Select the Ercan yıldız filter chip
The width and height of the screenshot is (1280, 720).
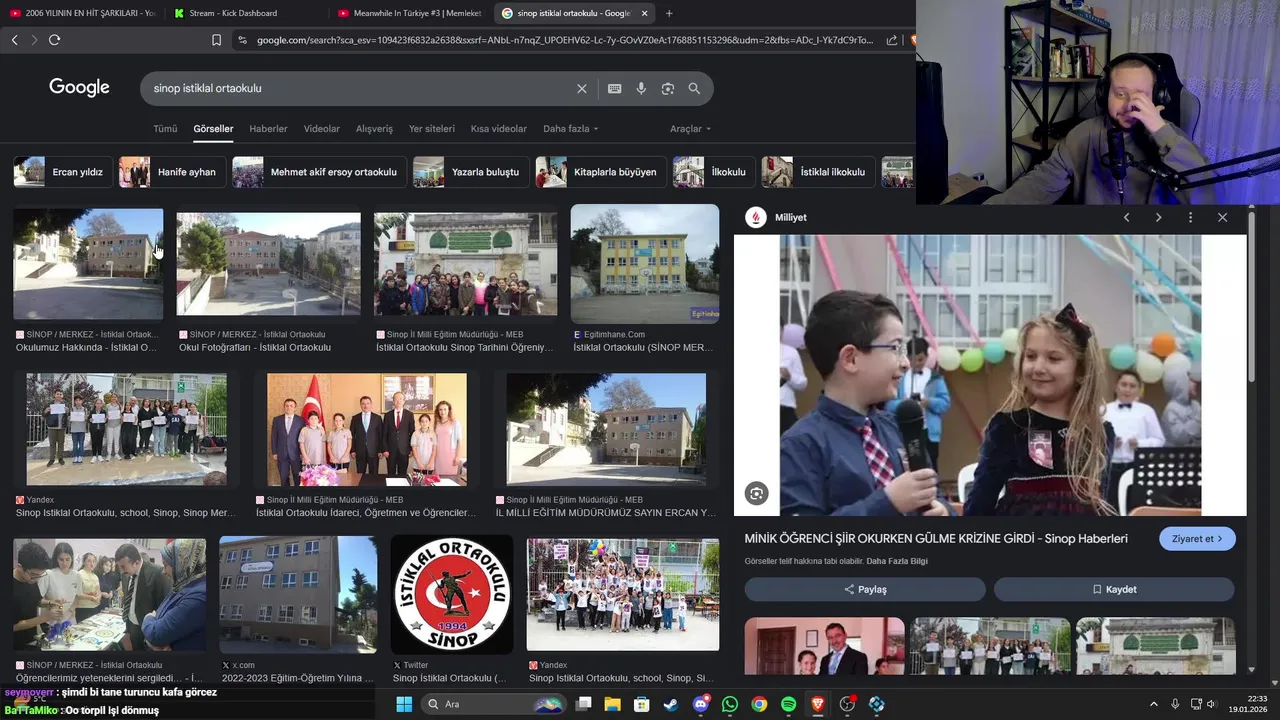click(x=61, y=172)
